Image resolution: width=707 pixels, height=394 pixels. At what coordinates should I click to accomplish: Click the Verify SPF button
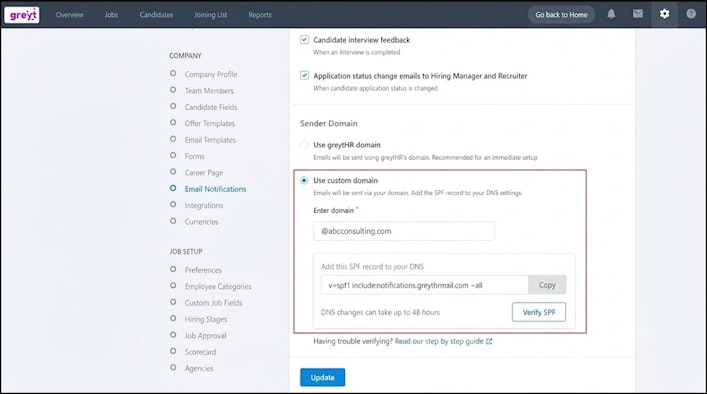pos(539,312)
